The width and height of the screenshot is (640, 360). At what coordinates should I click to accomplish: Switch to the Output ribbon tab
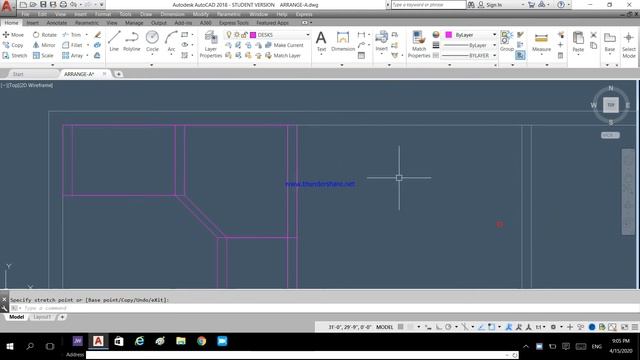[158, 23]
